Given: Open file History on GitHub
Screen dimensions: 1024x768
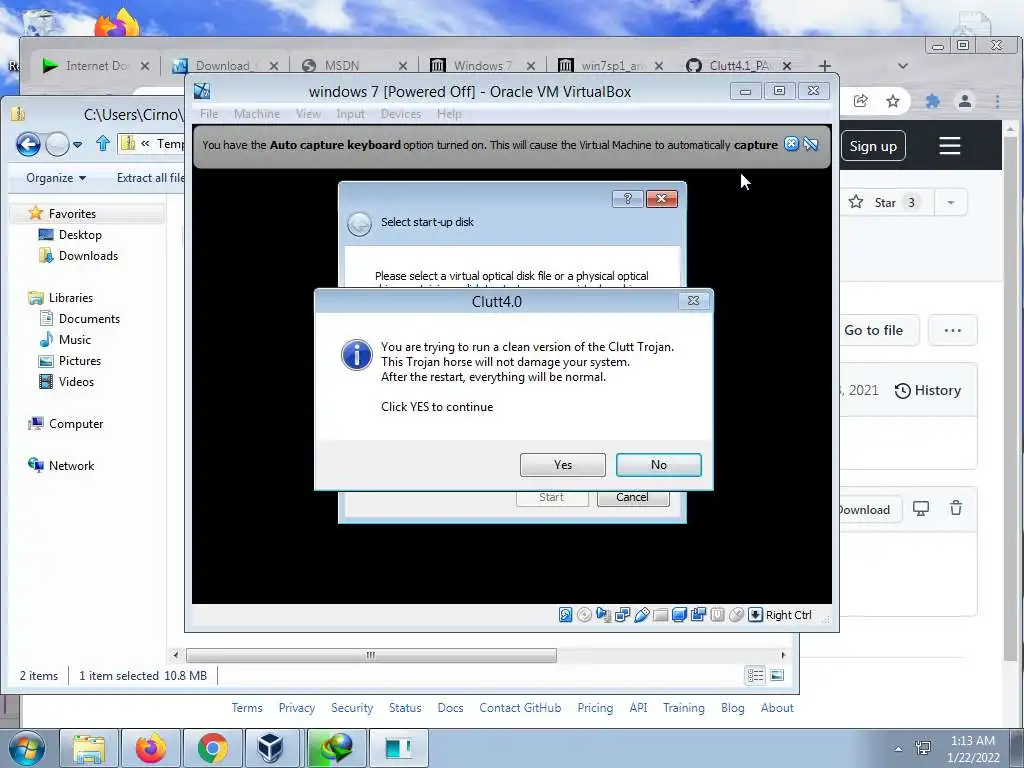Looking at the screenshot, I should 928,391.
